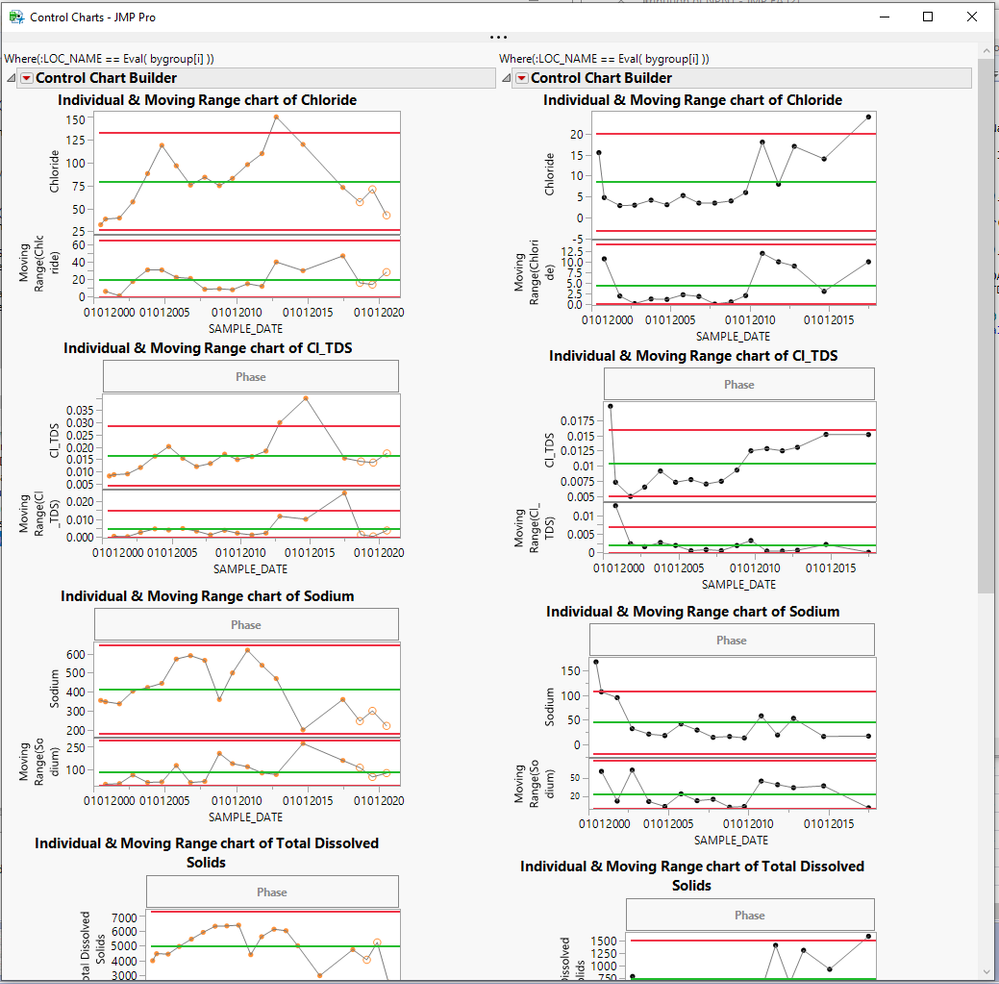Click the 7000 tick label on the left Total Dissolved Solids axis
999x984 pixels.
click(x=124, y=918)
